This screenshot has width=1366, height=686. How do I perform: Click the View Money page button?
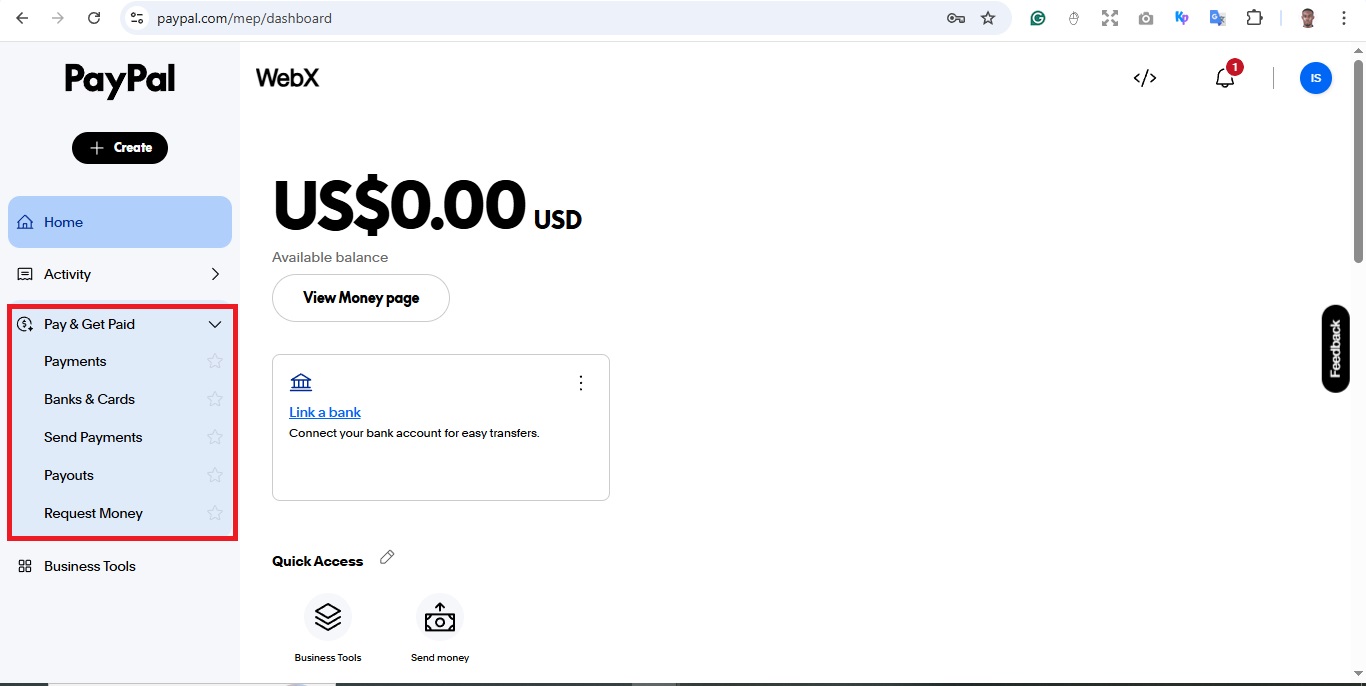pyautogui.click(x=361, y=298)
